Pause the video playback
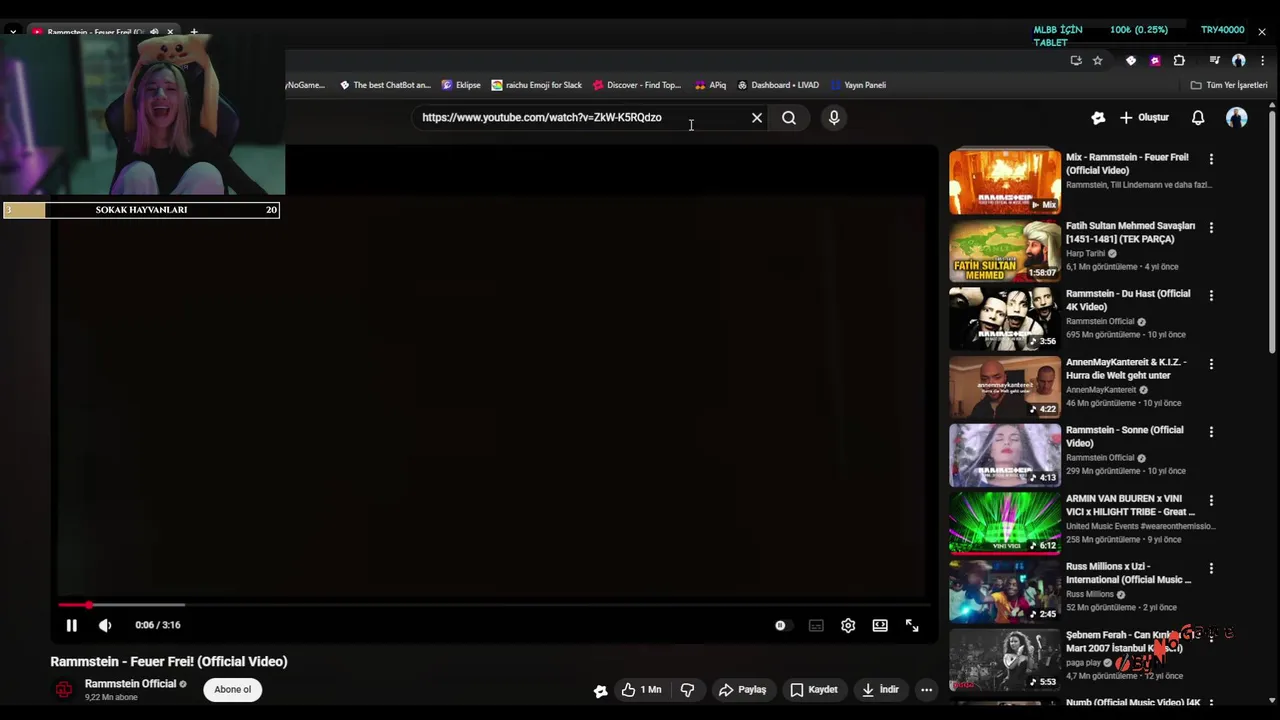This screenshot has height=720, width=1280. (71, 625)
